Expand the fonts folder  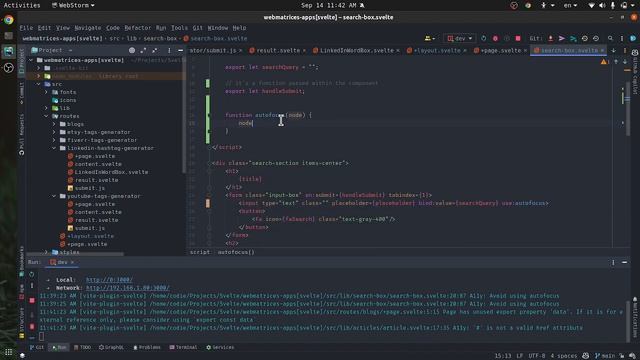(46, 92)
